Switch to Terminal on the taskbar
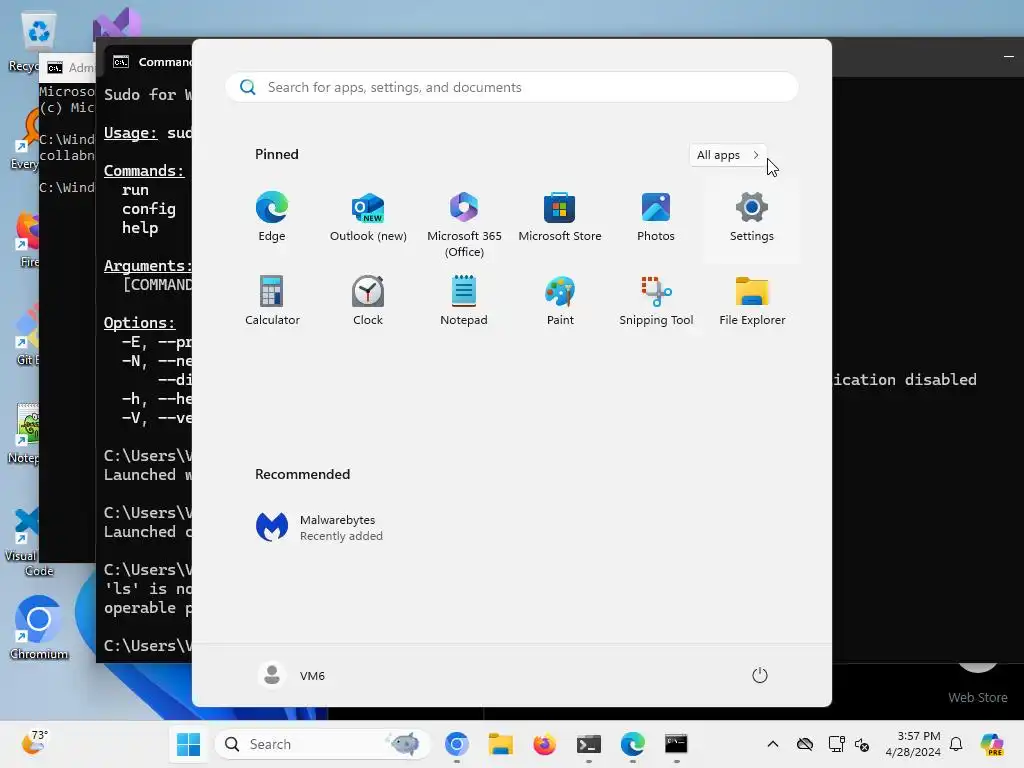The height and width of the screenshot is (768, 1024). tap(588, 744)
